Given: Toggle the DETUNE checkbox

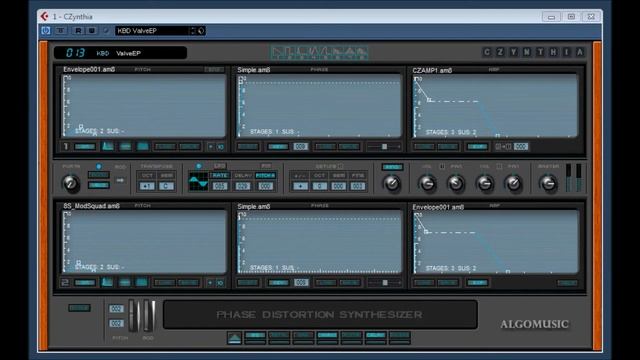Looking at the screenshot, I should point(340,166).
